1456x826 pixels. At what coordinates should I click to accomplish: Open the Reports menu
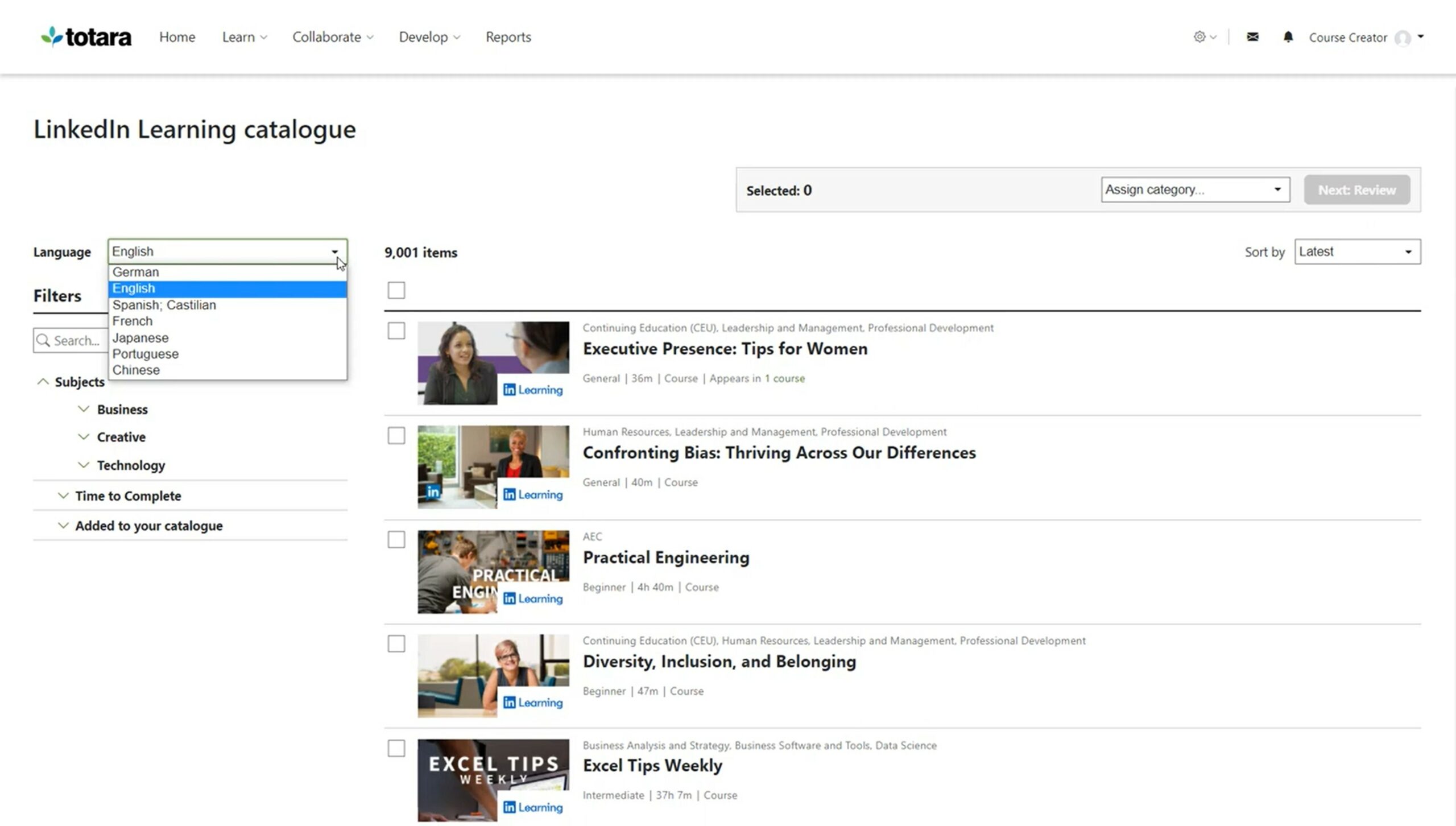coord(508,36)
